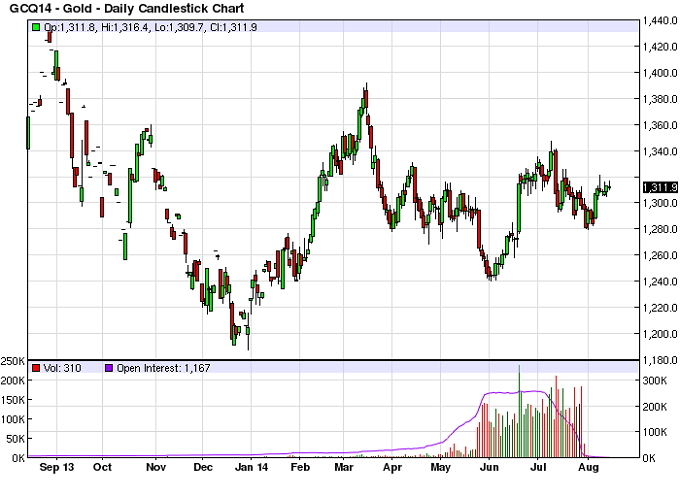Click the Oct date axis label
The image size is (680, 497).
[x=103, y=468]
